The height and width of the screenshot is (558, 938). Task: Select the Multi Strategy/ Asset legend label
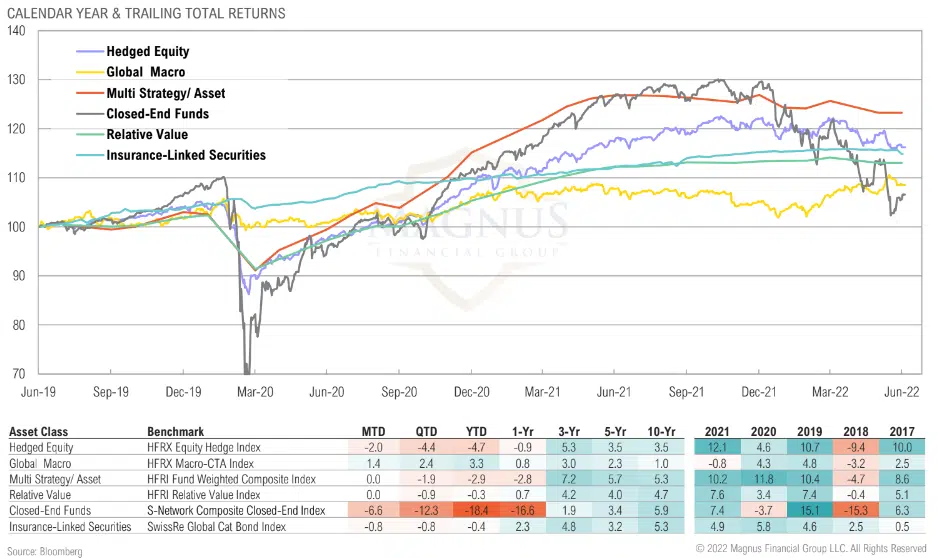click(x=166, y=93)
